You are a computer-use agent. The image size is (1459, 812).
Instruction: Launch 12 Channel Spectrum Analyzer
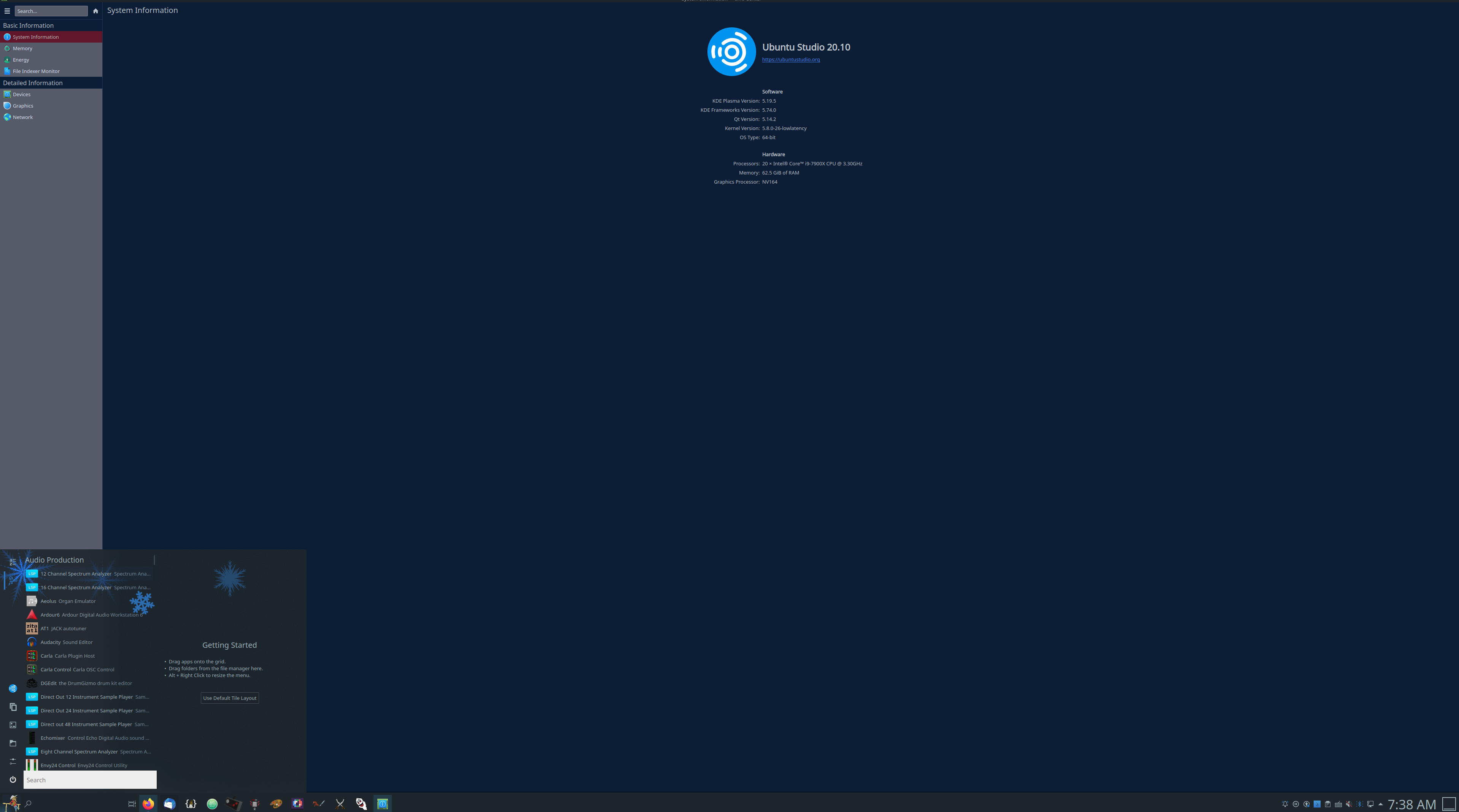point(89,574)
